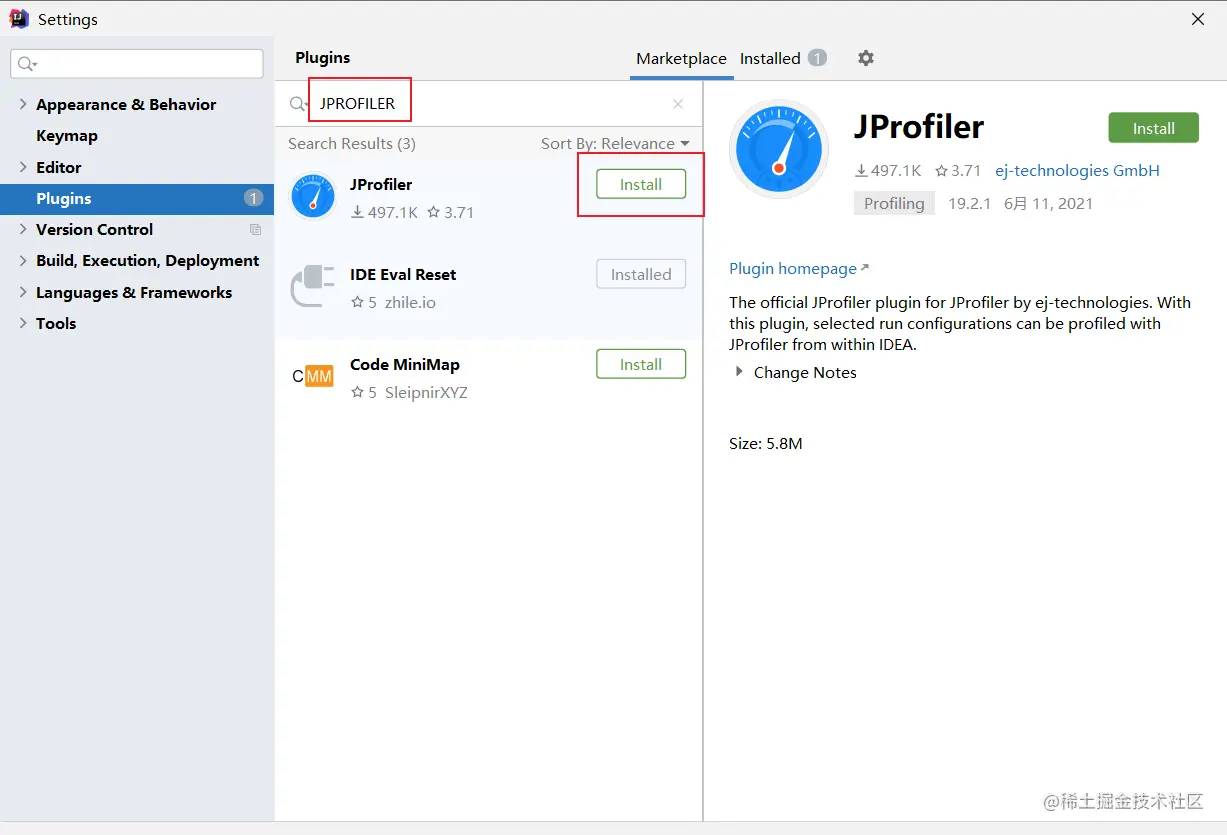Install the Code MiniMap plugin
The width and height of the screenshot is (1227, 835).
click(641, 364)
